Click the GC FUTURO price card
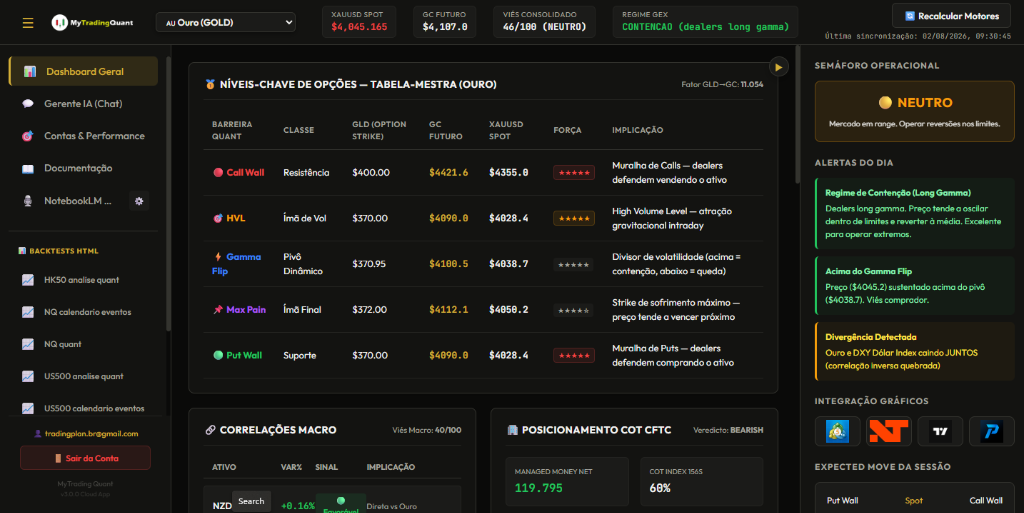 (x=445, y=22)
